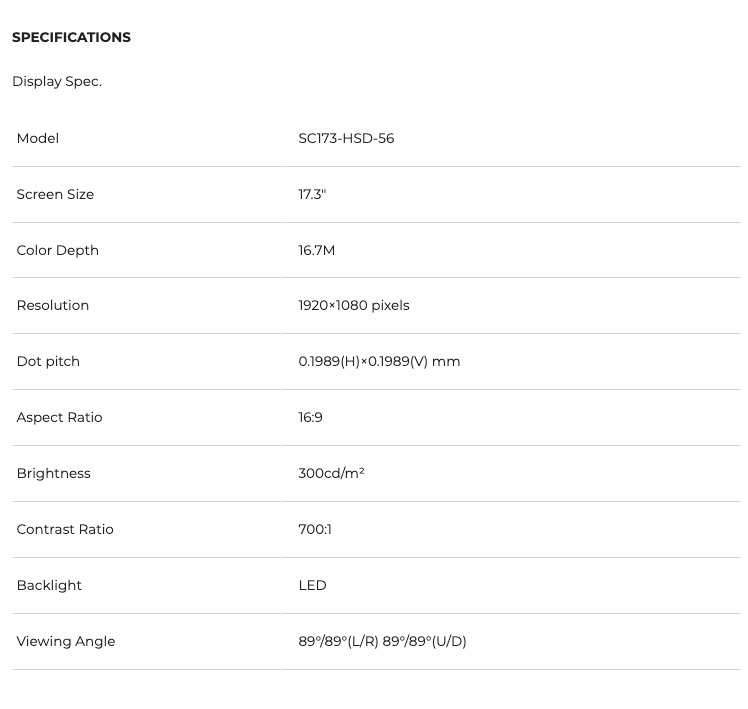Select the 300cd/m² brightness value
The width and height of the screenshot is (748, 709).
(x=331, y=473)
